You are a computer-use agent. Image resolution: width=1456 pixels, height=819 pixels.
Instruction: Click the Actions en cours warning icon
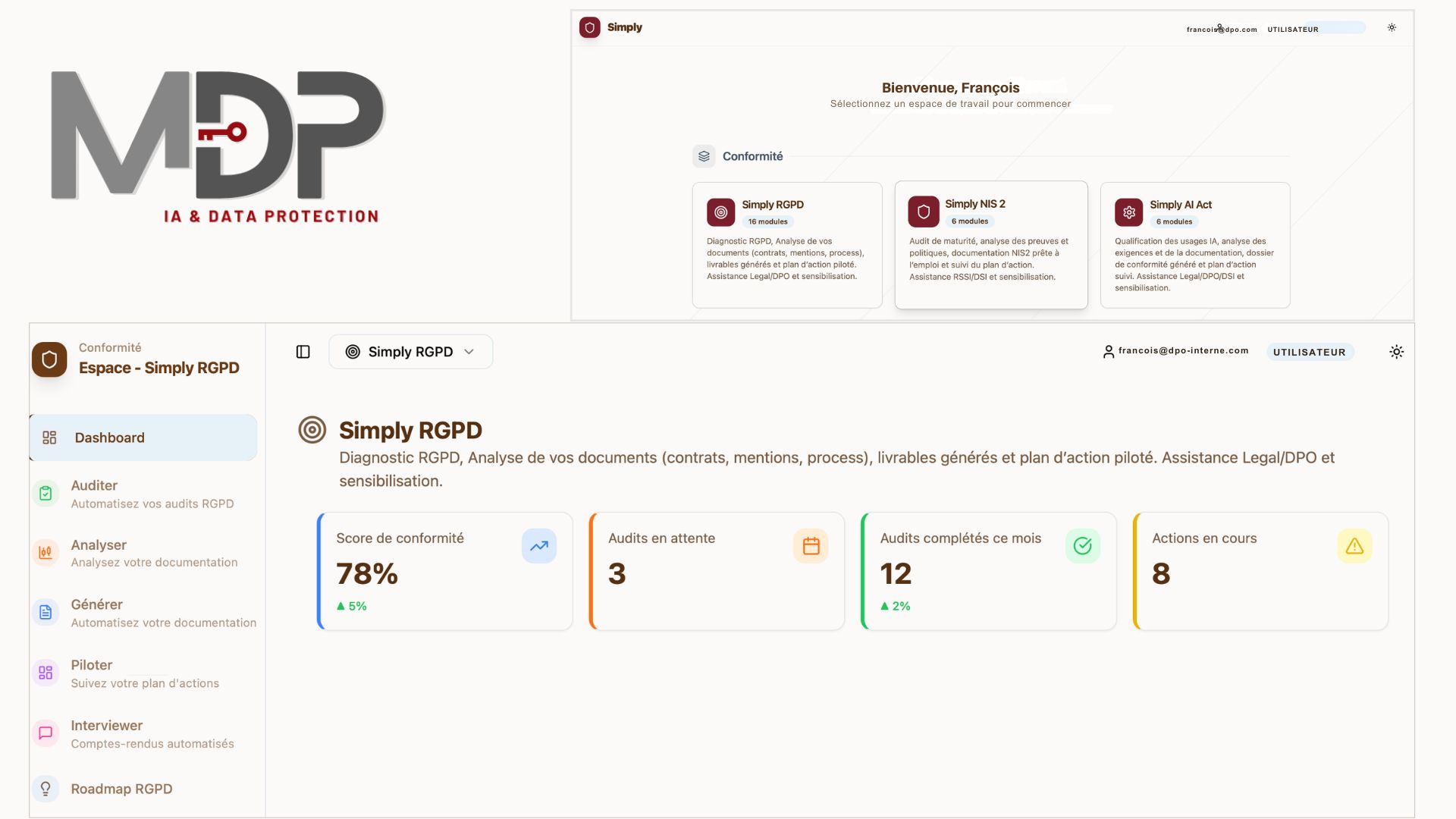coord(1354,546)
